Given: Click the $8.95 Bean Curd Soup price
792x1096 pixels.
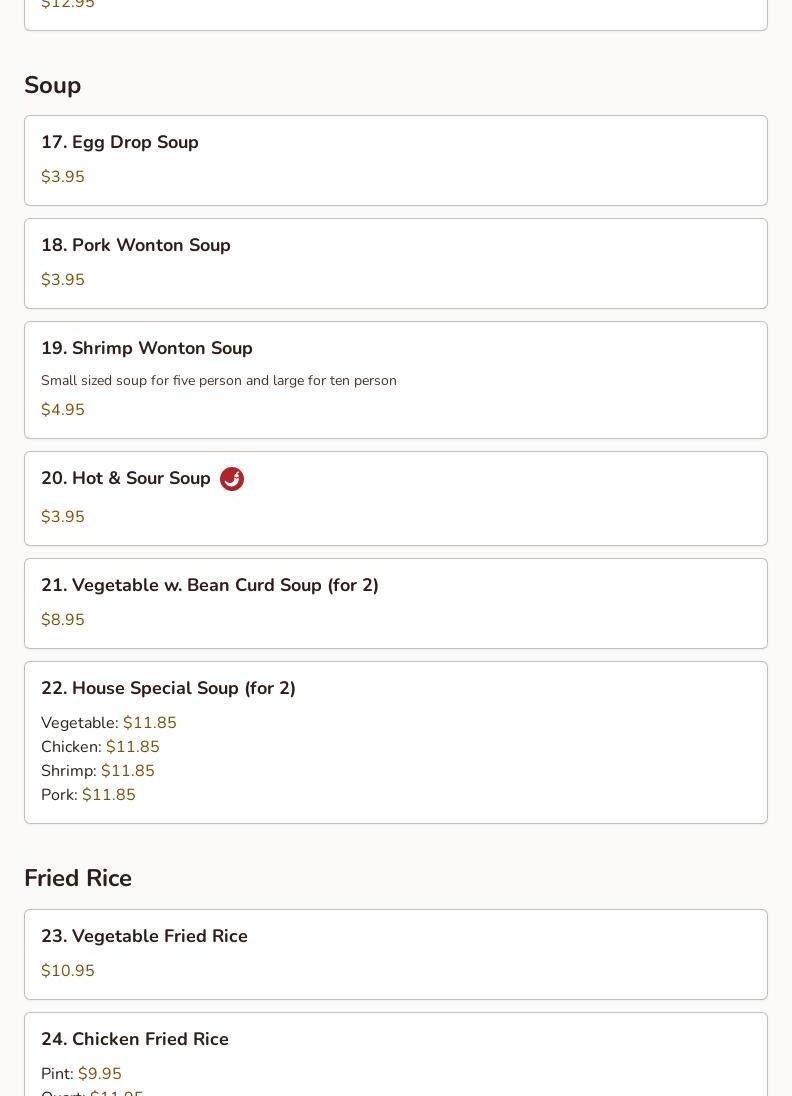Looking at the screenshot, I should point(63,620).
